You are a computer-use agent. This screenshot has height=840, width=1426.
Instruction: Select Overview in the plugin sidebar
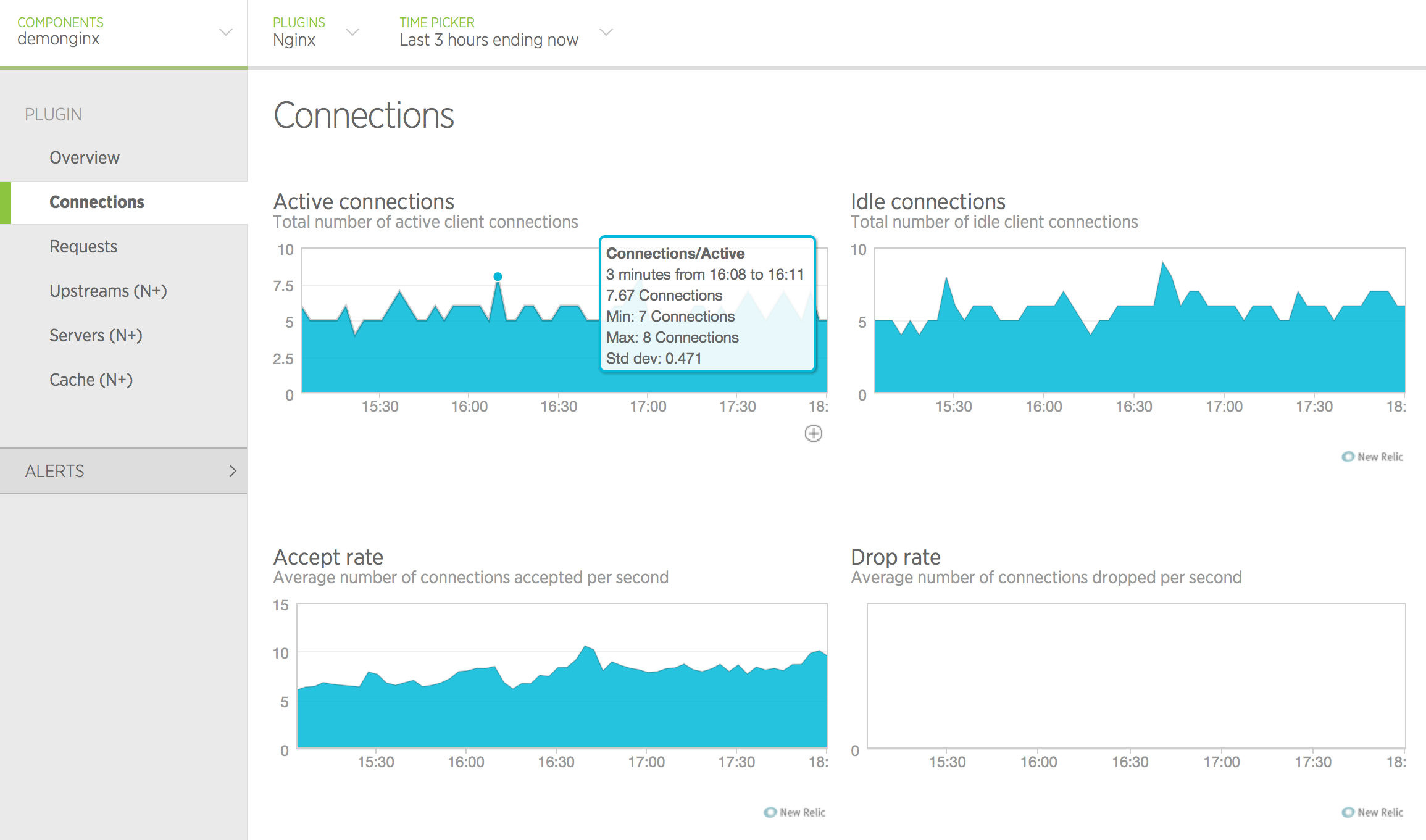(x=85, y=157)
